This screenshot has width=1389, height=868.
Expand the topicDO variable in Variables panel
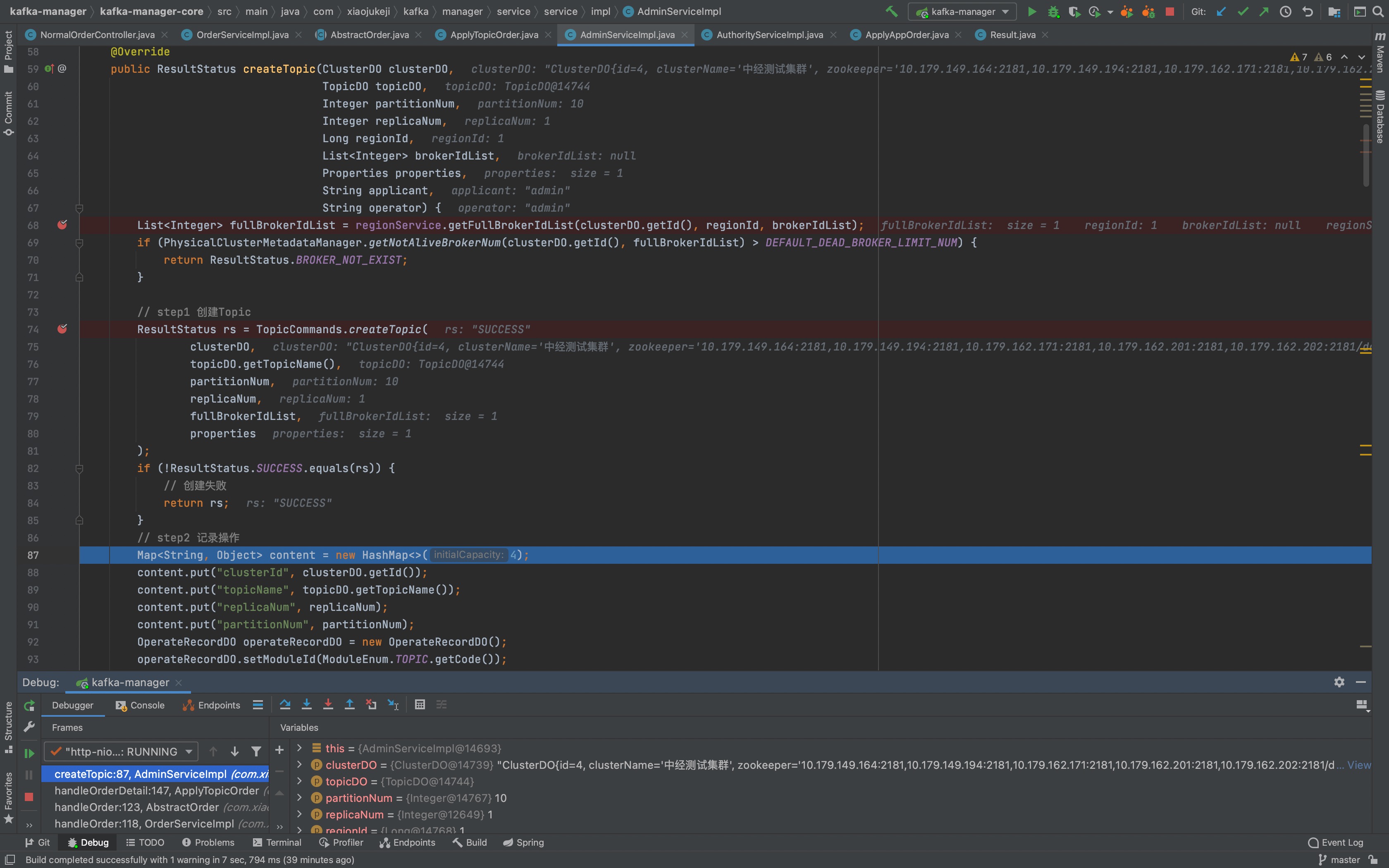click(299, 781)
